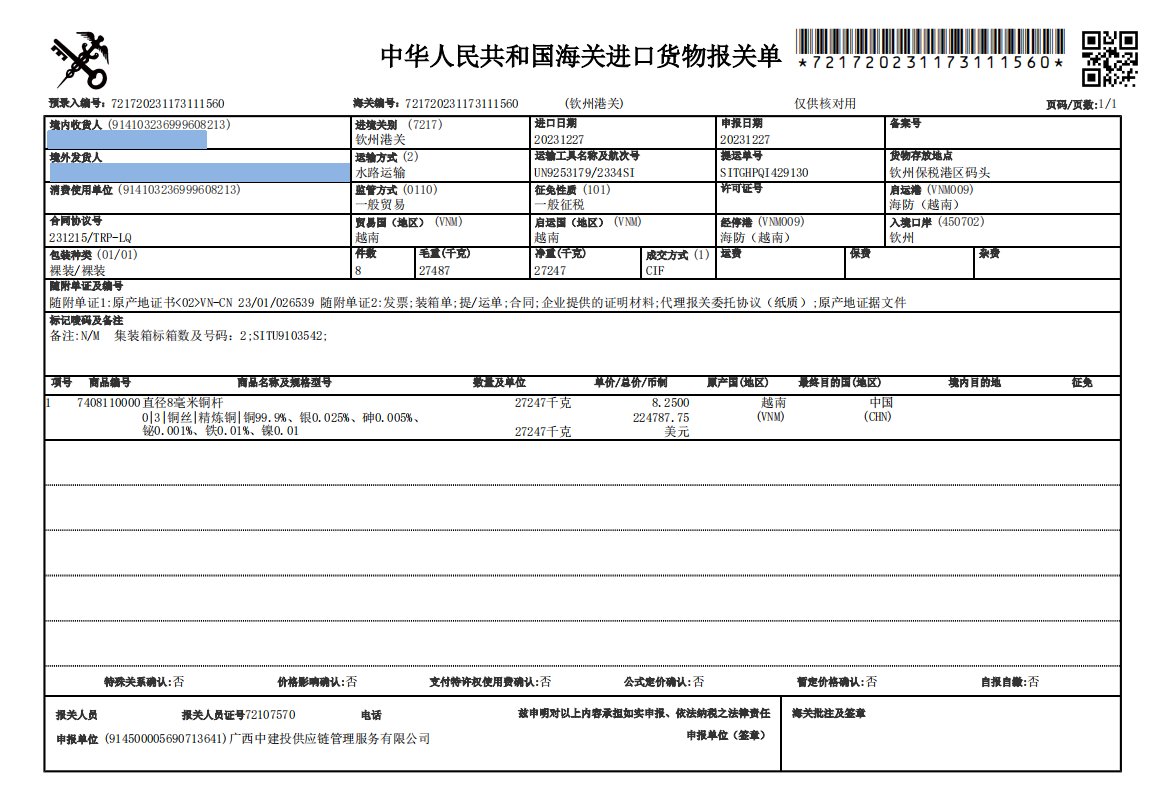1161x808 pixels.
Task: Click the container number SITU9103542
Action: click(289, 336)
